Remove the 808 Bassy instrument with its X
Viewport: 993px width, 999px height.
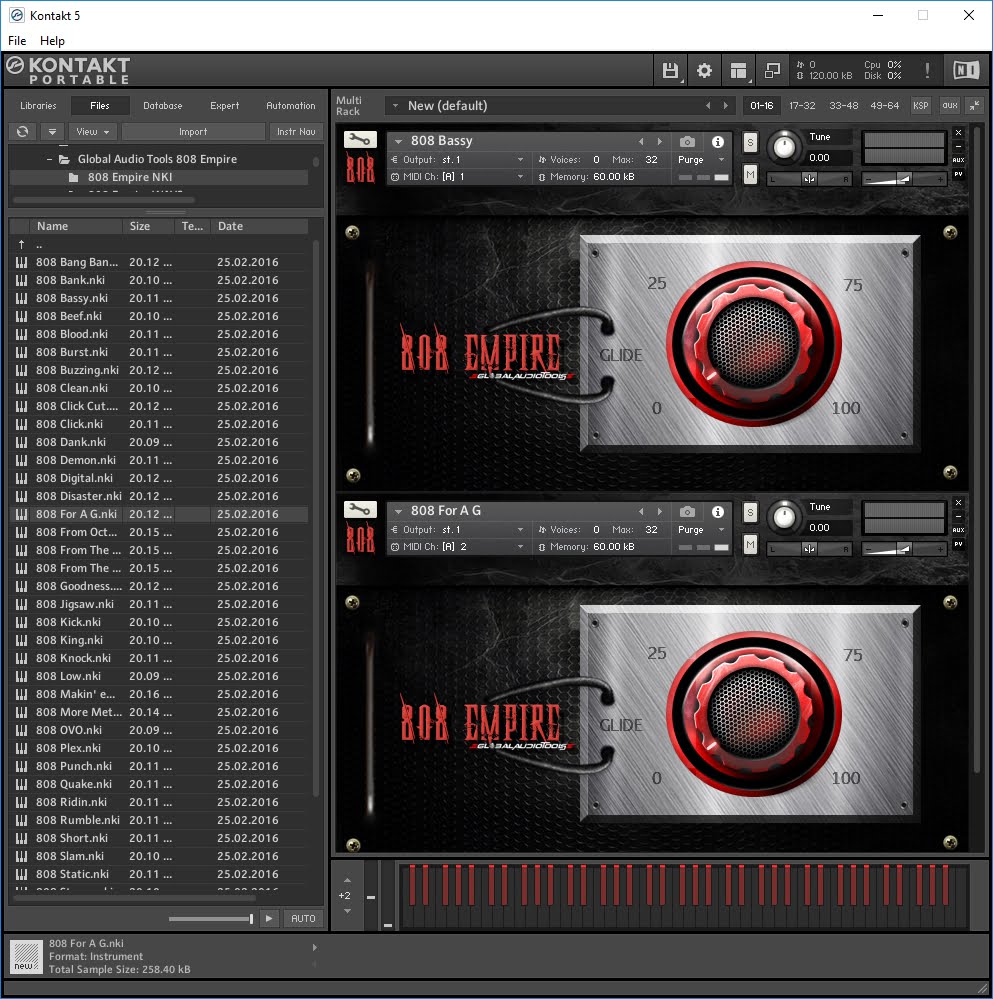[x=958, y=133]
